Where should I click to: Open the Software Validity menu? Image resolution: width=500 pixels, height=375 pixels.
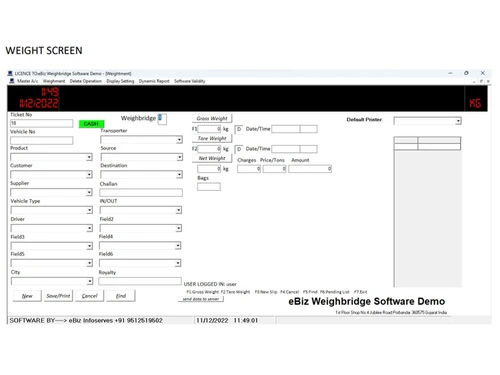tap(190, 81)
